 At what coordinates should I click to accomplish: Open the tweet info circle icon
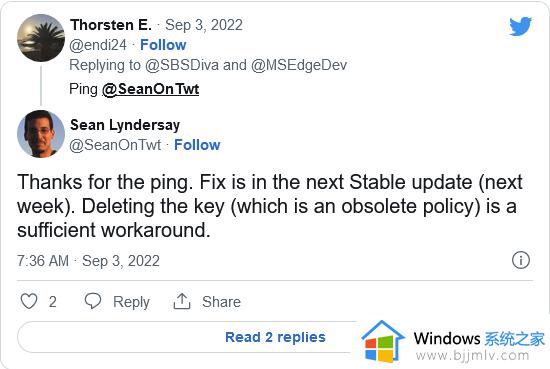point(521,260)
